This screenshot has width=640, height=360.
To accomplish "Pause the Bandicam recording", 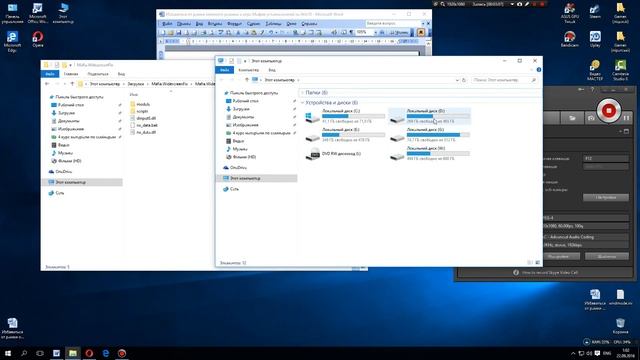I will (x=626, y=118).
